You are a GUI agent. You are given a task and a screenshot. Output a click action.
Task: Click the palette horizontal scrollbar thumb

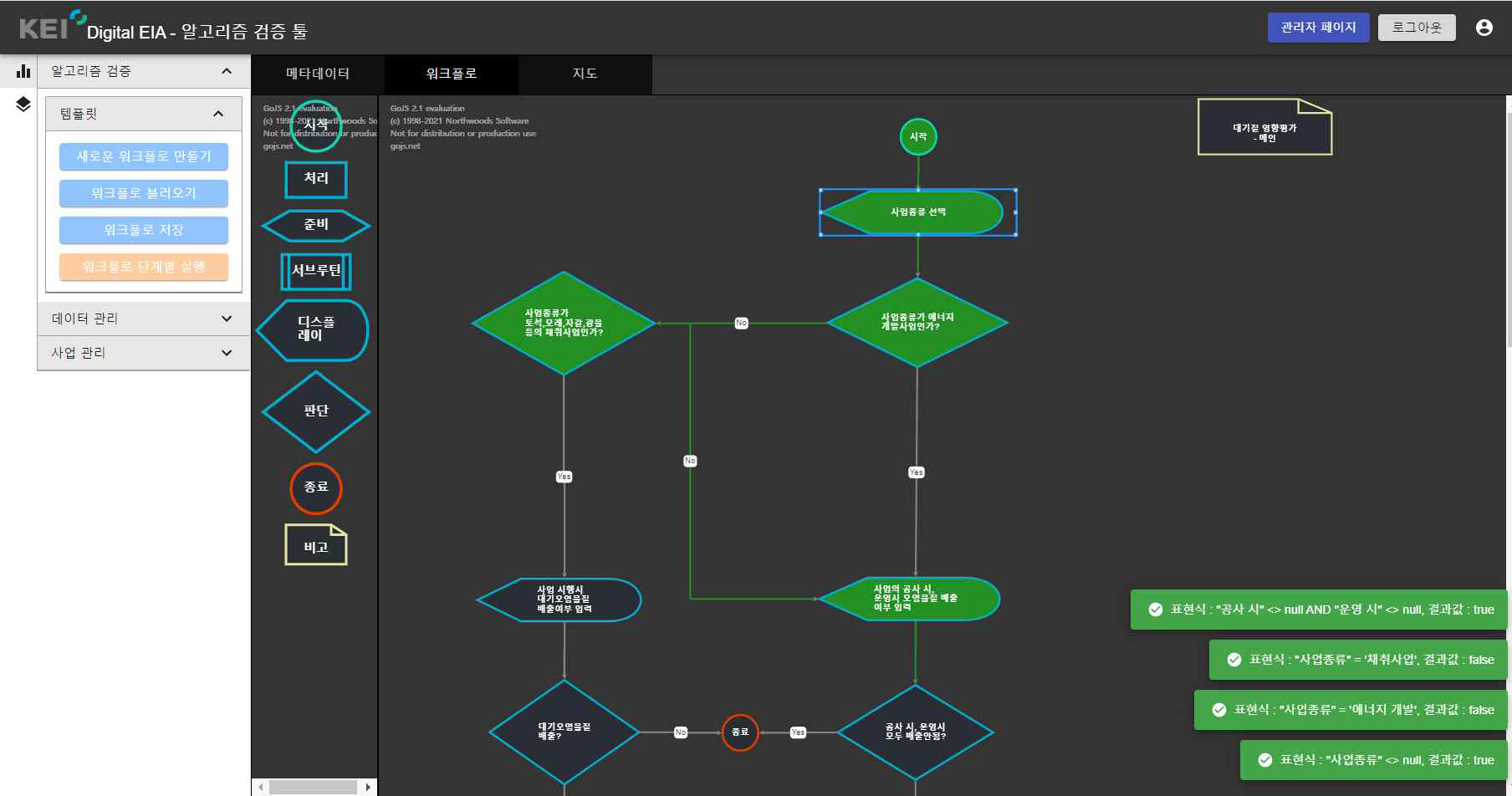(x=313, y=787)
